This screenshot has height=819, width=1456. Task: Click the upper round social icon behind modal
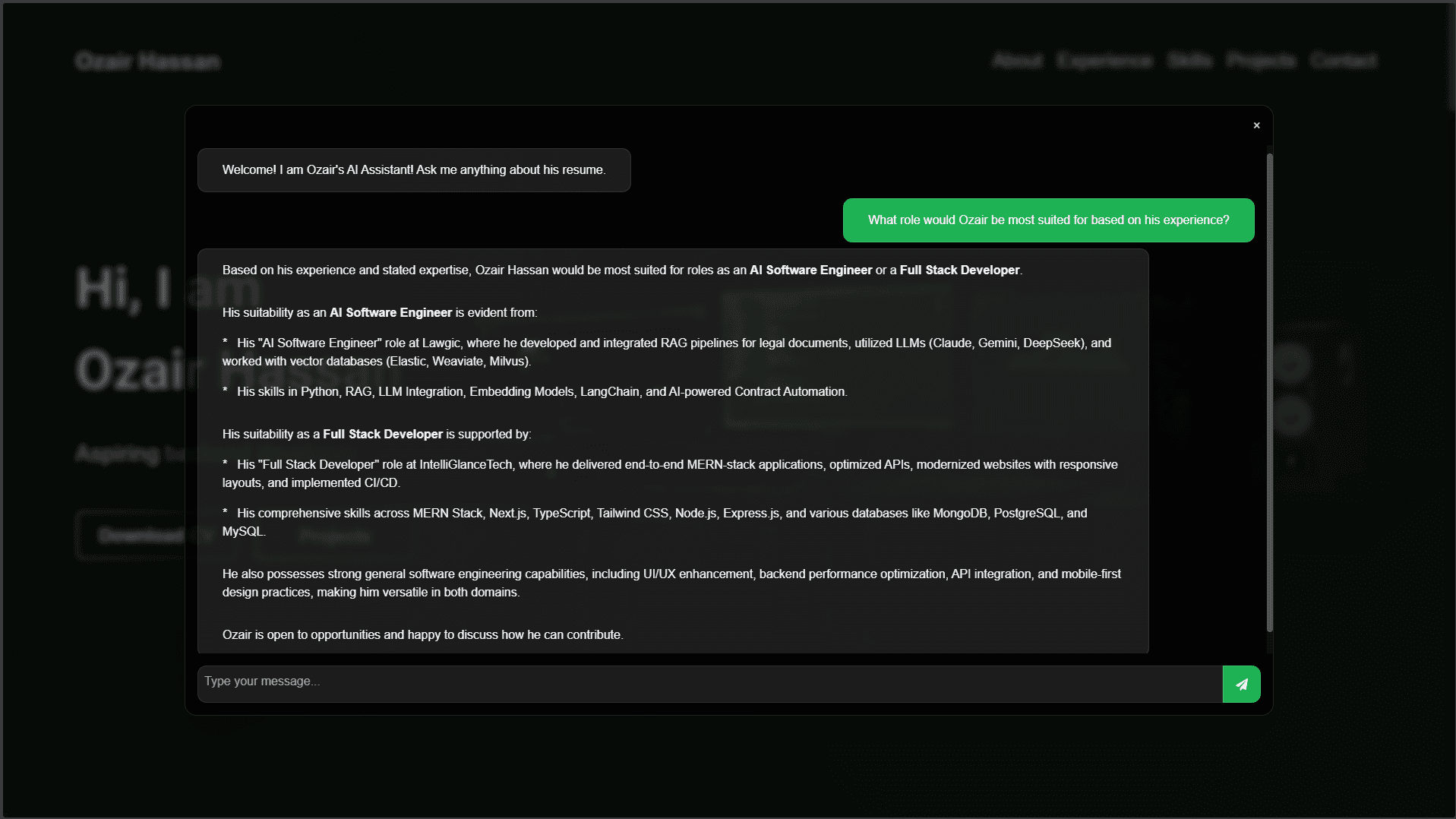pos(1291,363)
